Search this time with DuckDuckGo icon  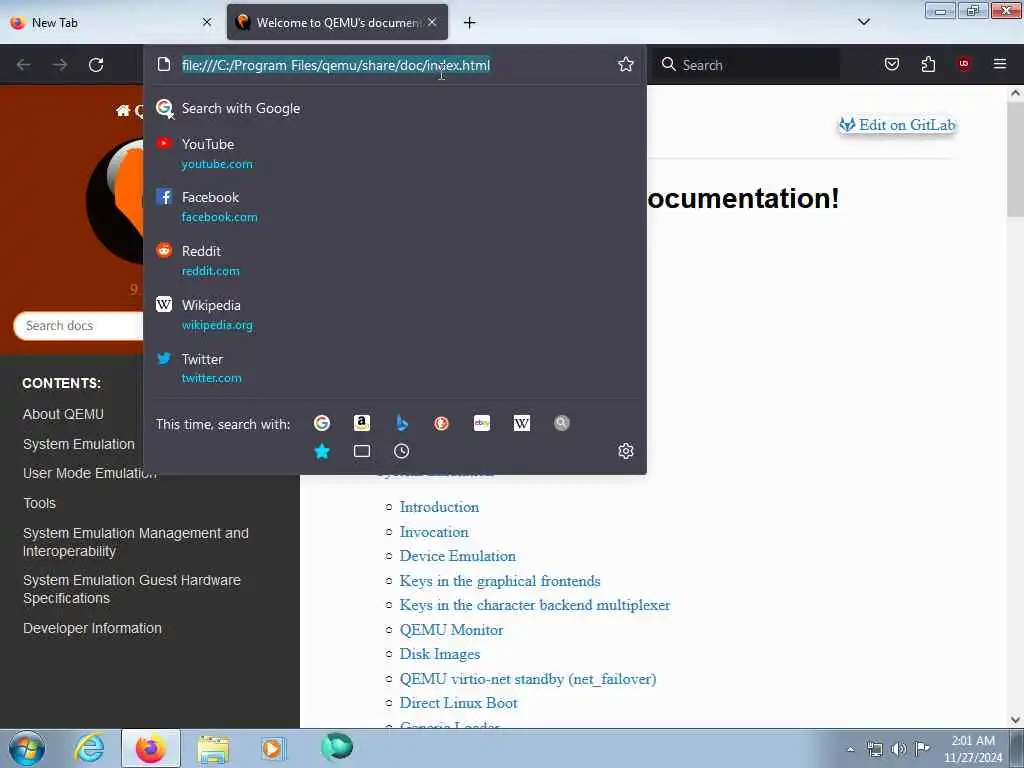click(441, 423)
